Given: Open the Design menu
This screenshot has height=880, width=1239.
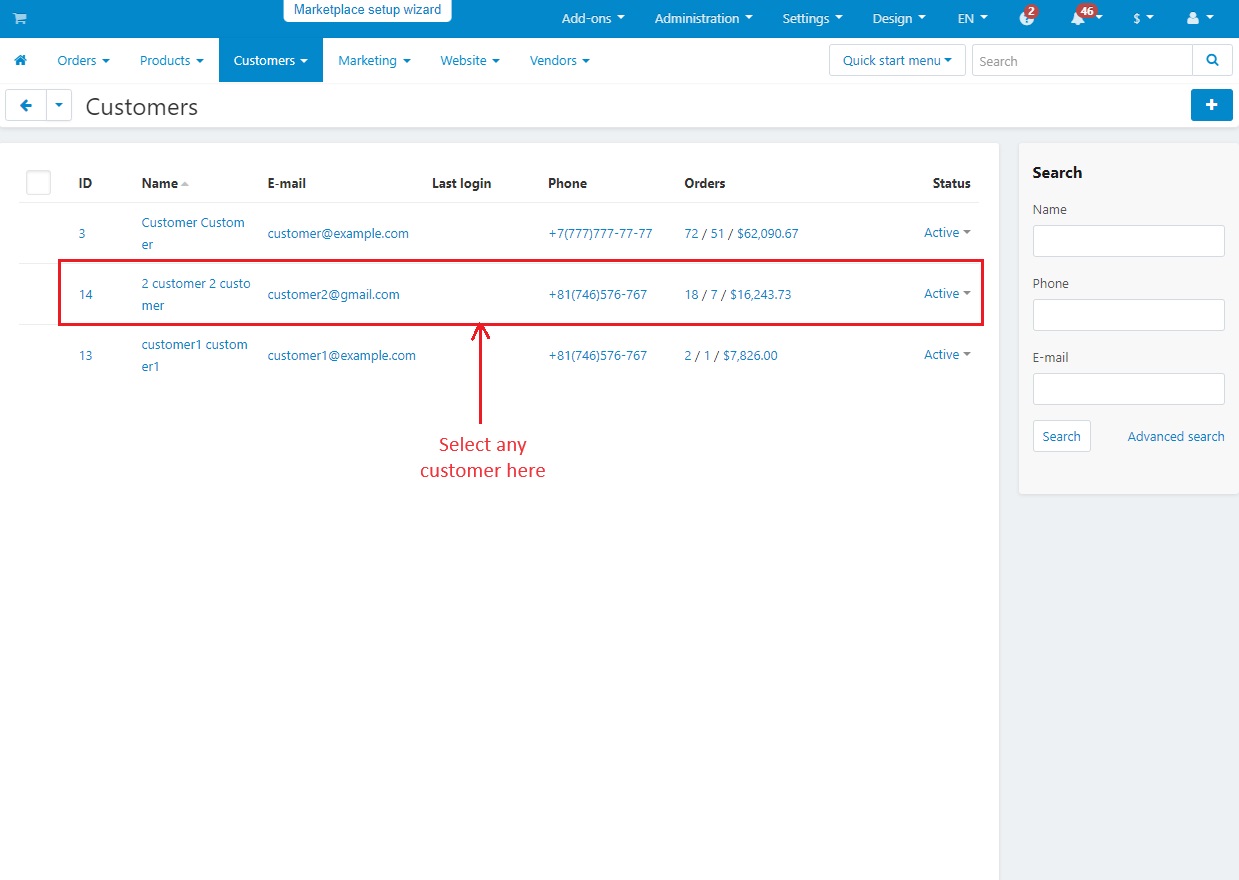Looking at the screenshot, I should (899, 18).
